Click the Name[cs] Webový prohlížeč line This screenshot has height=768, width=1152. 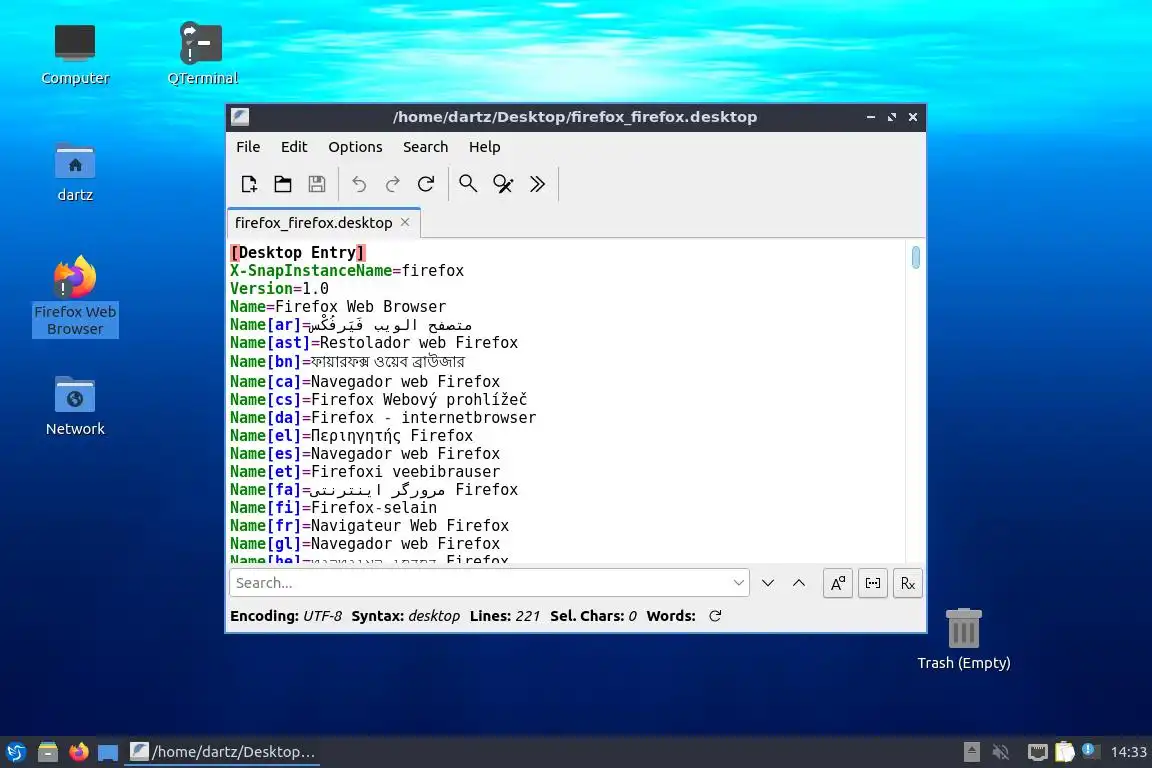click(378, 400)
